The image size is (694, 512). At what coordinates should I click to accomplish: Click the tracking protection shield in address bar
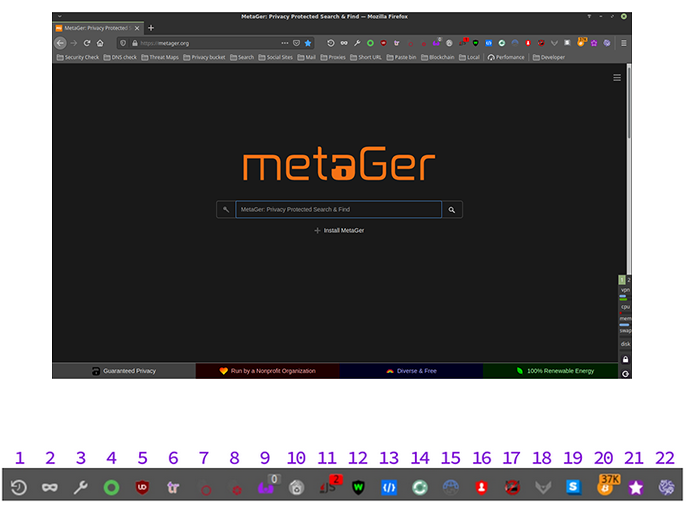click(123, 43)
